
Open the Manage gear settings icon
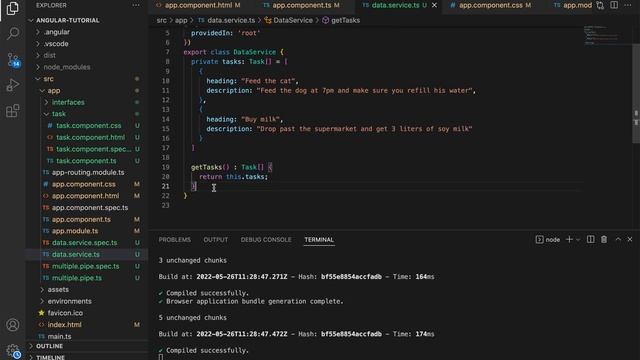[13, 350]
